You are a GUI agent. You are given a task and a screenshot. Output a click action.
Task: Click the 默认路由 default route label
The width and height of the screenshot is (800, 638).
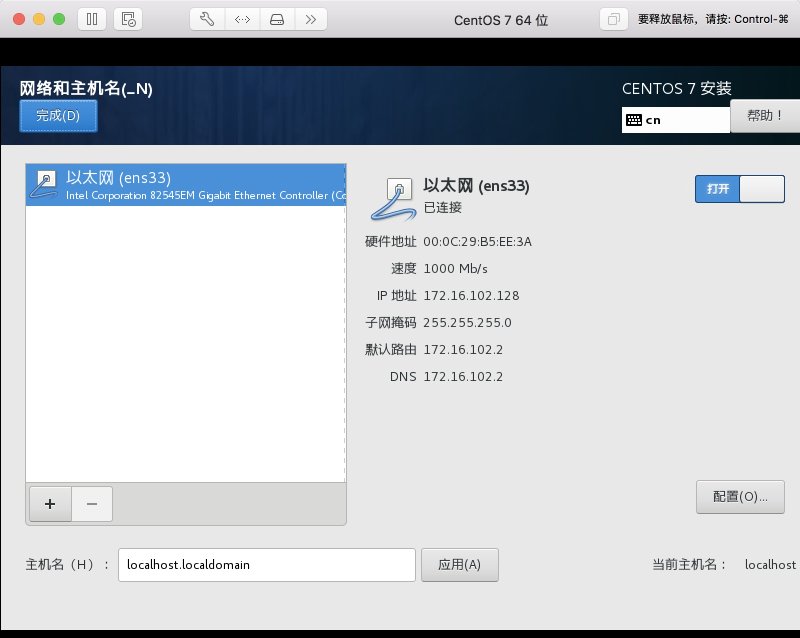click(x=391, y=350)
